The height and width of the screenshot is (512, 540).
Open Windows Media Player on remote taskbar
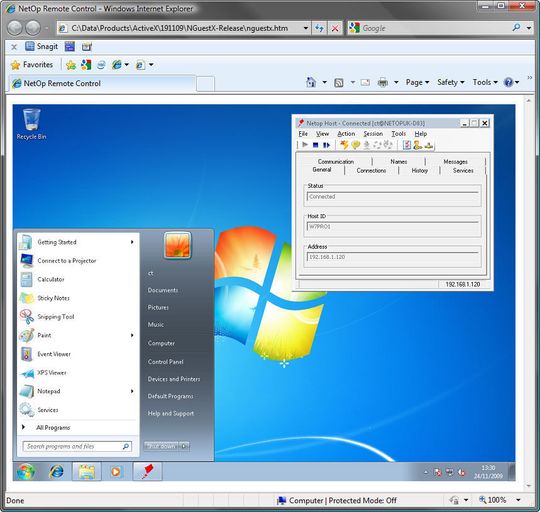pyautogui.click(x=116, y=471)
